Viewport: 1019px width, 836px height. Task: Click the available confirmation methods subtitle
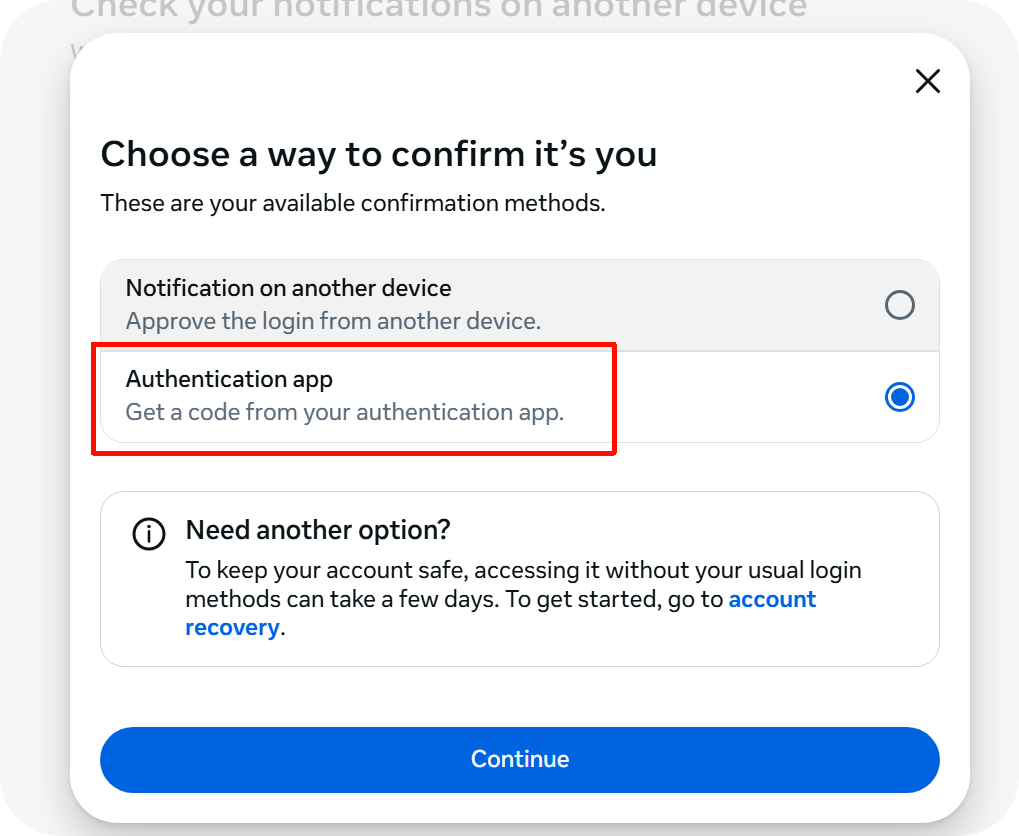pyautogui.click(x=353, y=204)
